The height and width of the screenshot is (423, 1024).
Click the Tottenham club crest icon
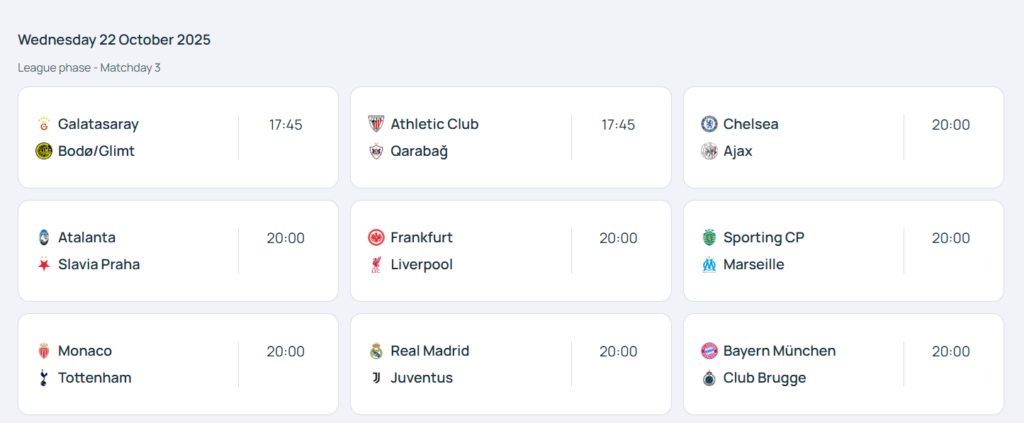[x=43, y=378]
